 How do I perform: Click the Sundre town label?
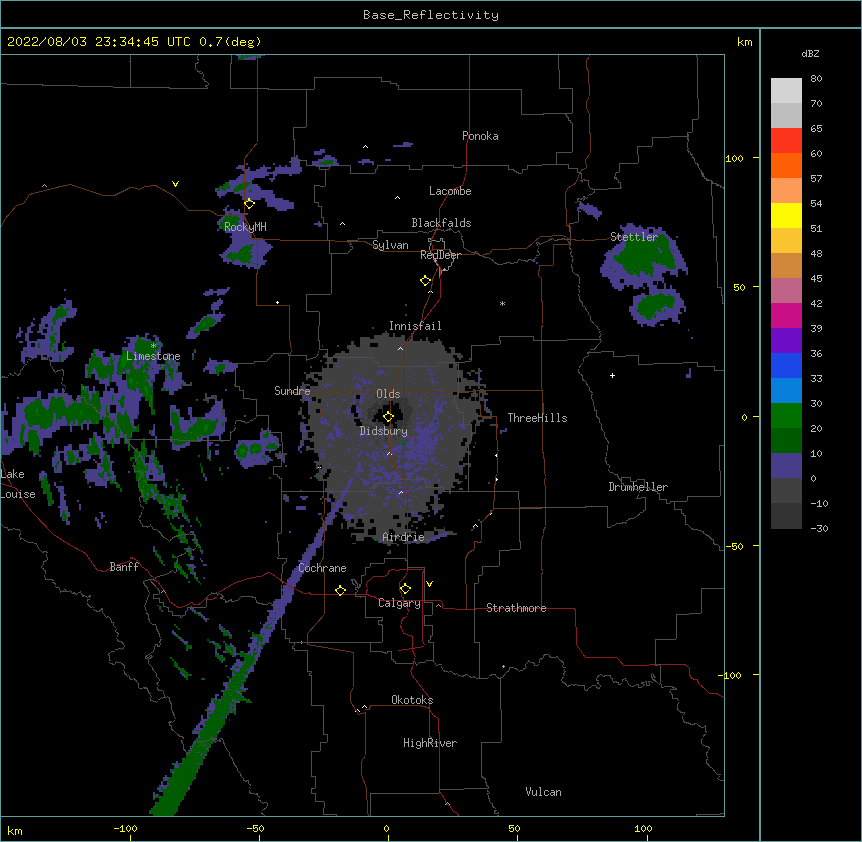click(x=292, y=391)
